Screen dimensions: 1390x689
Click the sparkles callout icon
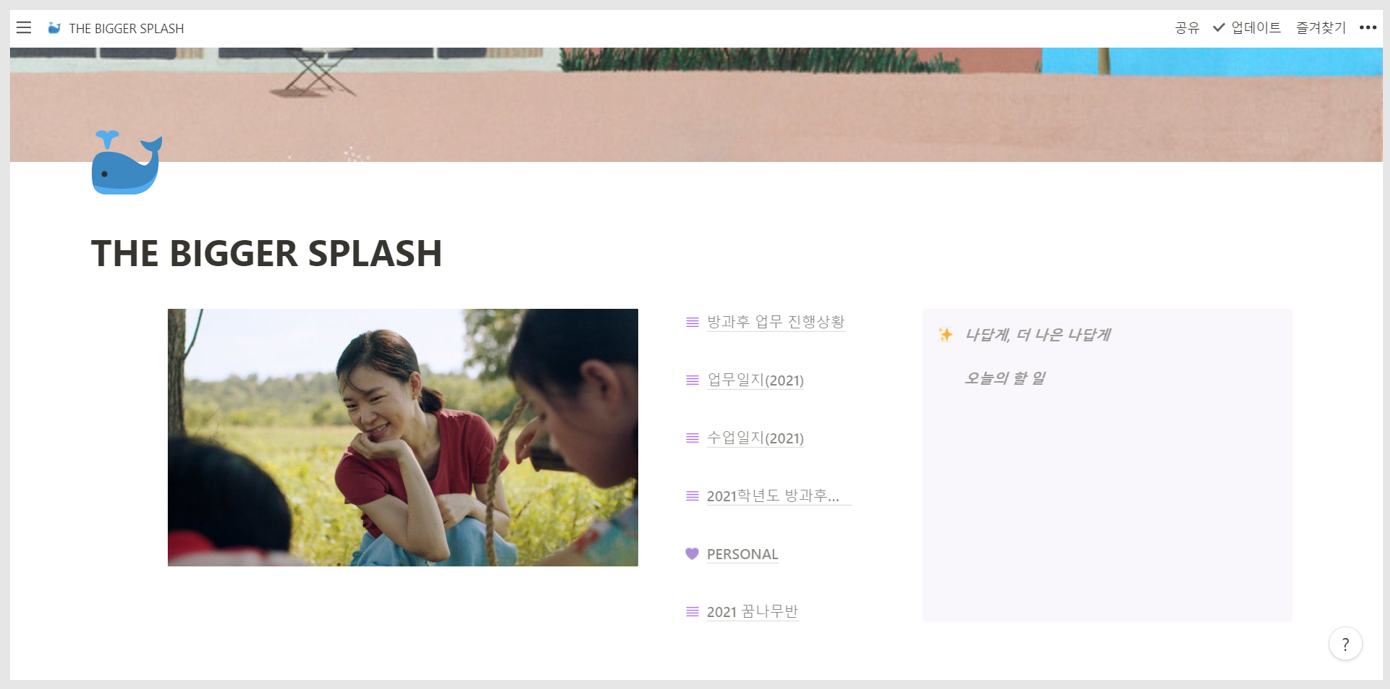point(945,335)
